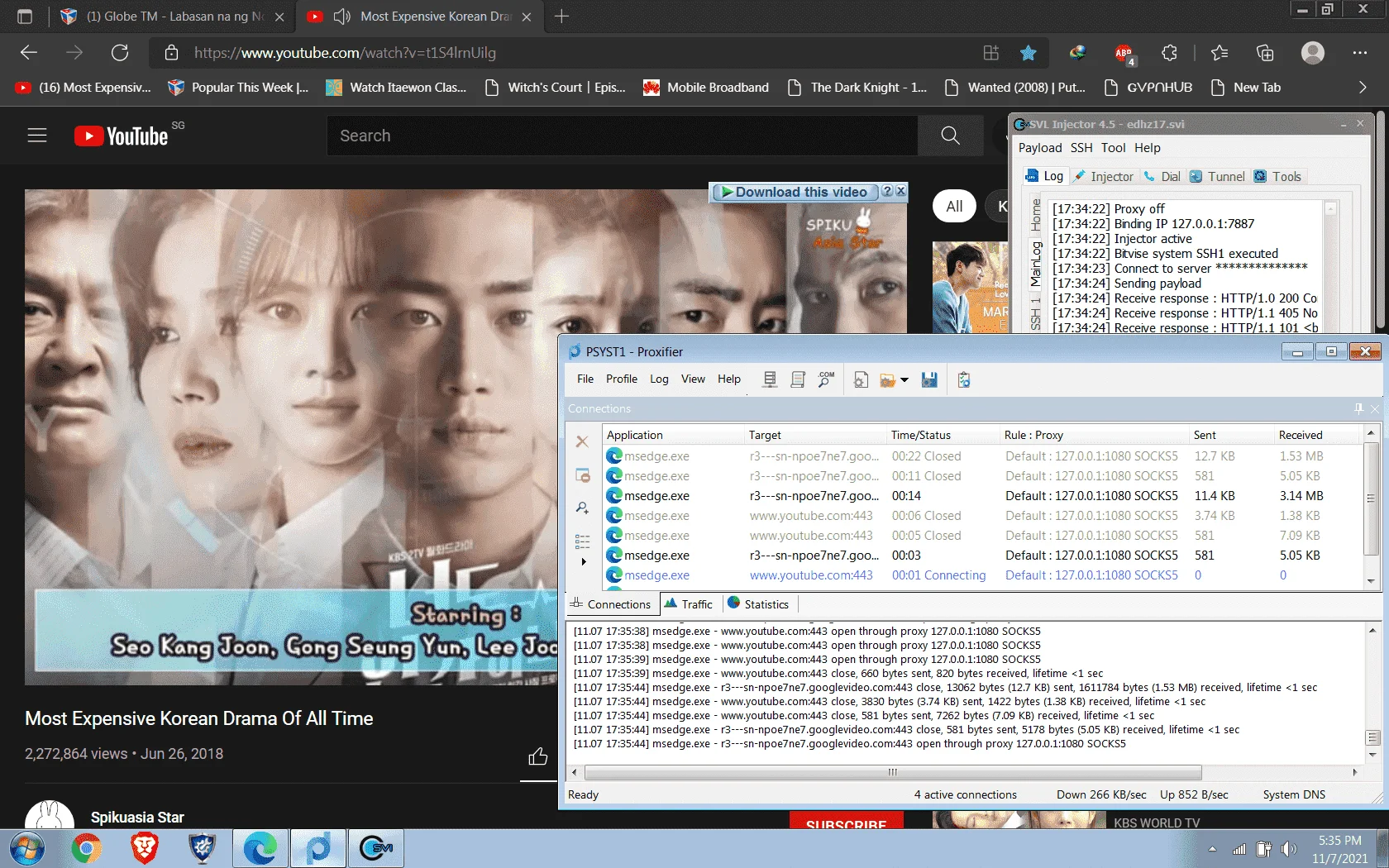Click the YouTube search field
Screen dimensions: 1389x868
tap(623, 136)
